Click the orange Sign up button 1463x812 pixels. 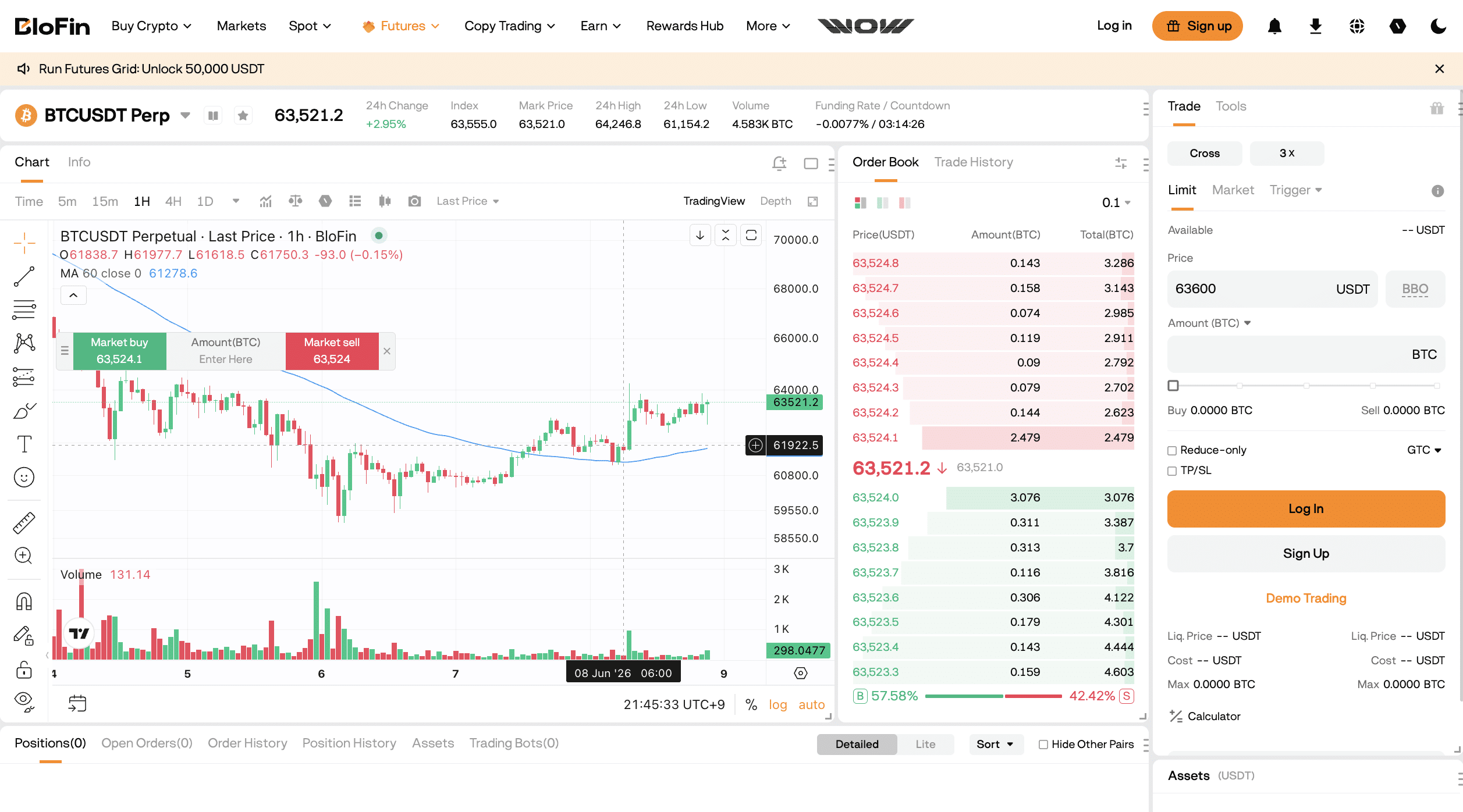[1198, 26]
